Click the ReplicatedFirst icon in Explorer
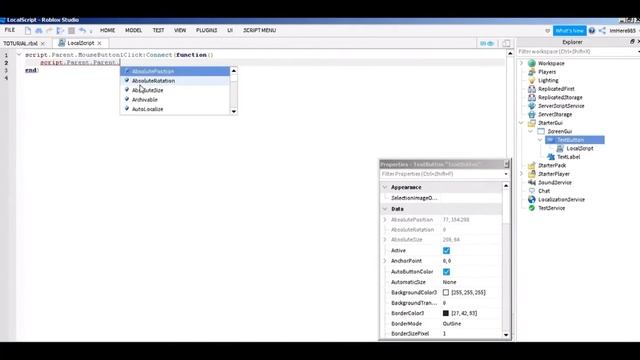The image size is (640, 360). (531, 89)
